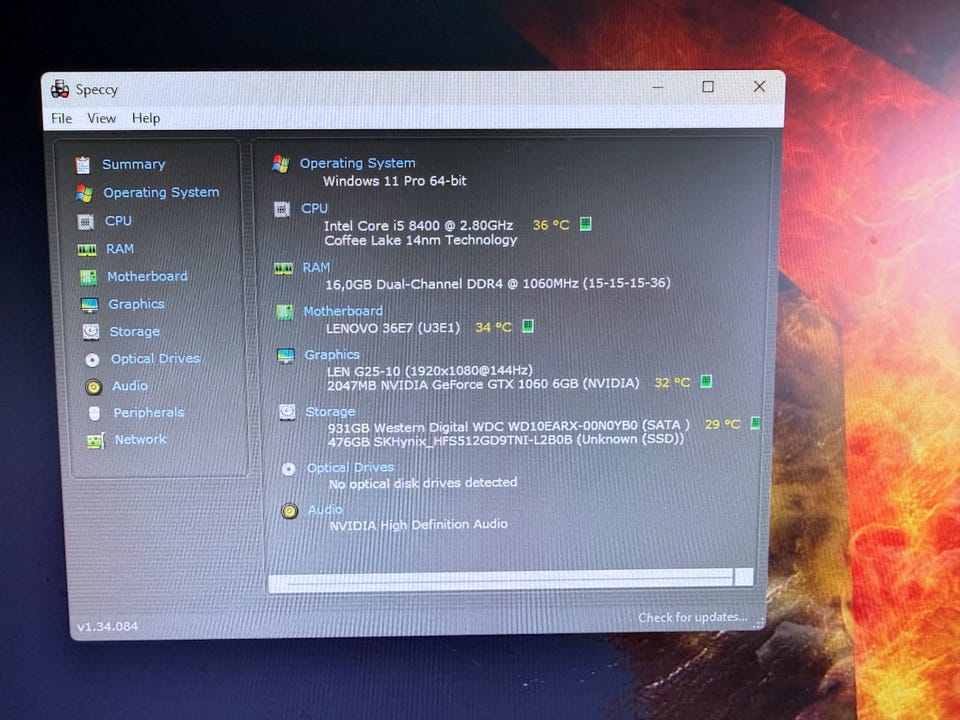Click the NVIDIA High Definition Audio text
Viewport: 960px width, 720px height.
click(x=418, y=525)
